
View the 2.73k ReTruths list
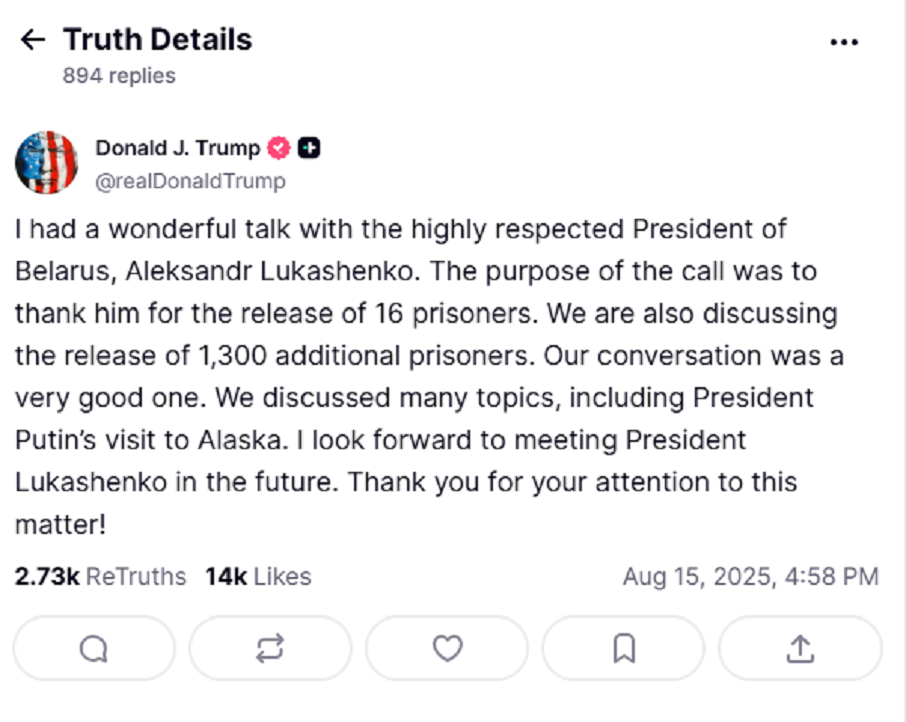100,577
